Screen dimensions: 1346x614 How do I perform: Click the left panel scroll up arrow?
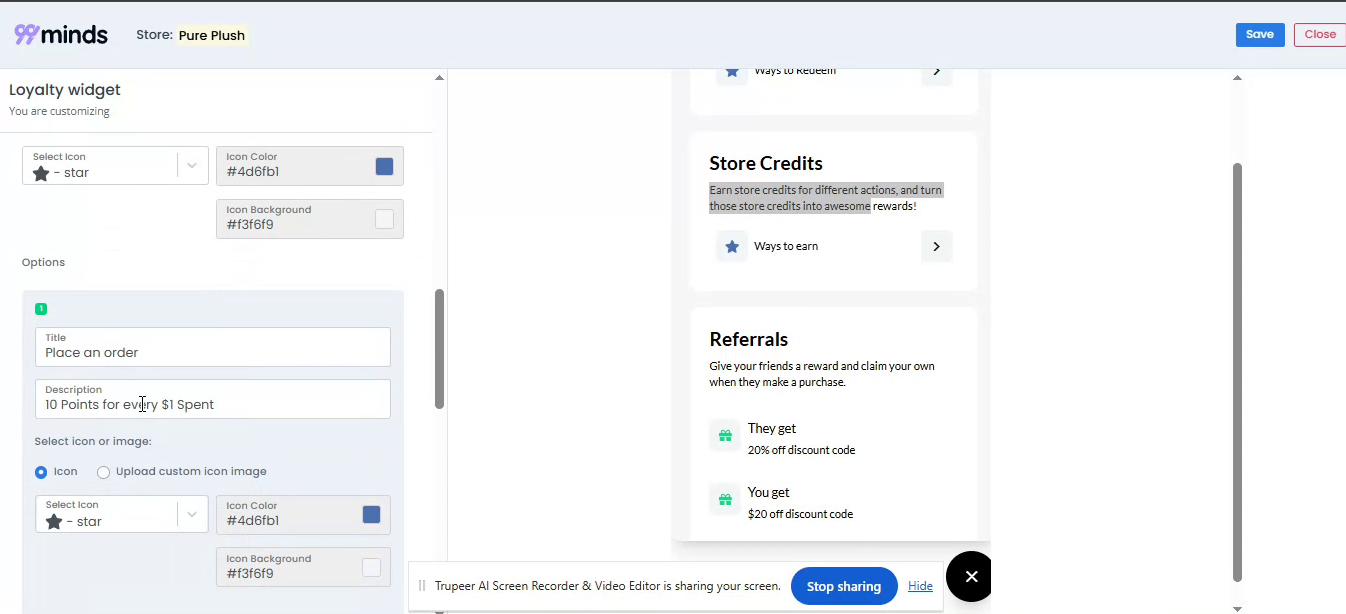tap(439, 77)
